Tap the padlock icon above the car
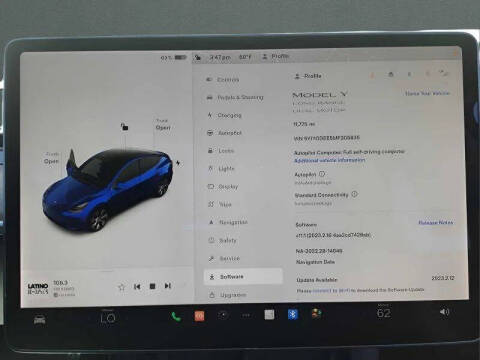Screen dimensions: 480x360 point(124,127)
